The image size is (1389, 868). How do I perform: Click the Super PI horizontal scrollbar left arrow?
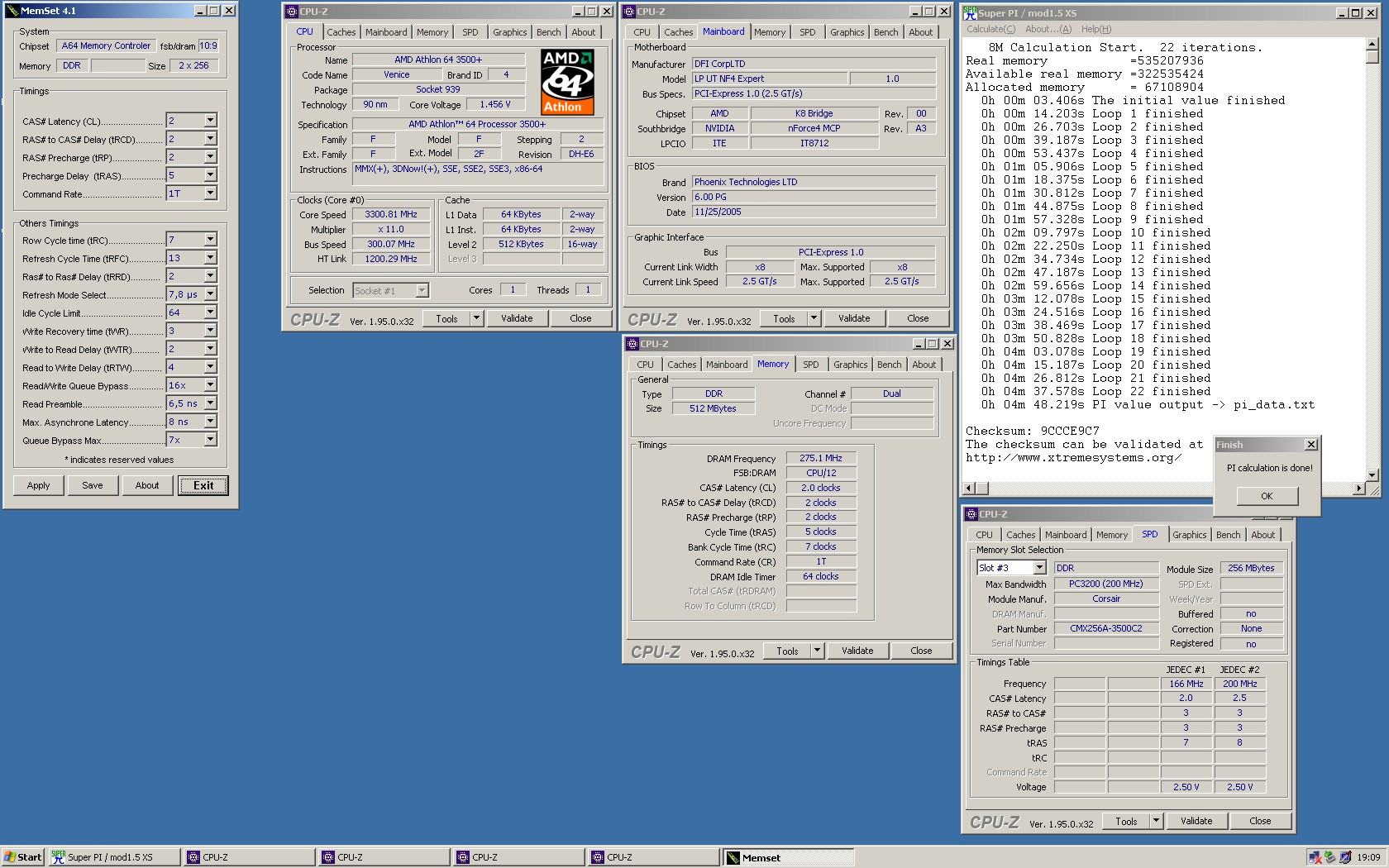point(970,489)
